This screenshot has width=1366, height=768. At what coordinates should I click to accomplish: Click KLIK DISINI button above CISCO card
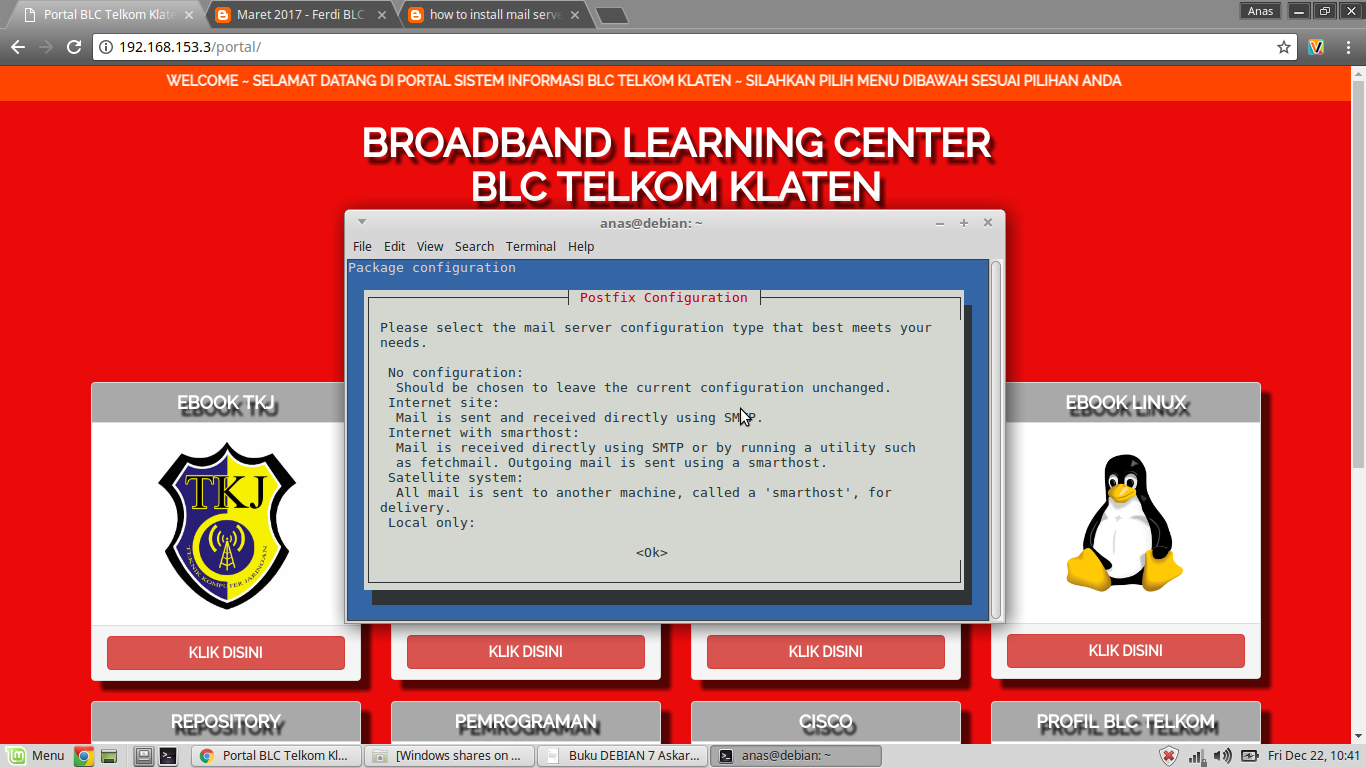826,652
